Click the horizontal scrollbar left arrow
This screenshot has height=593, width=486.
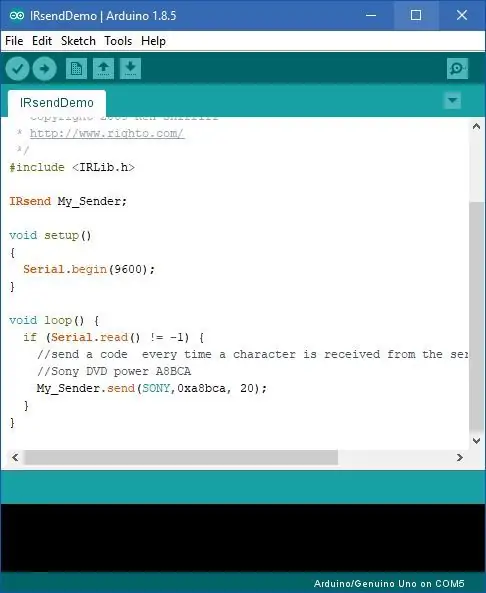pos(15,458)
